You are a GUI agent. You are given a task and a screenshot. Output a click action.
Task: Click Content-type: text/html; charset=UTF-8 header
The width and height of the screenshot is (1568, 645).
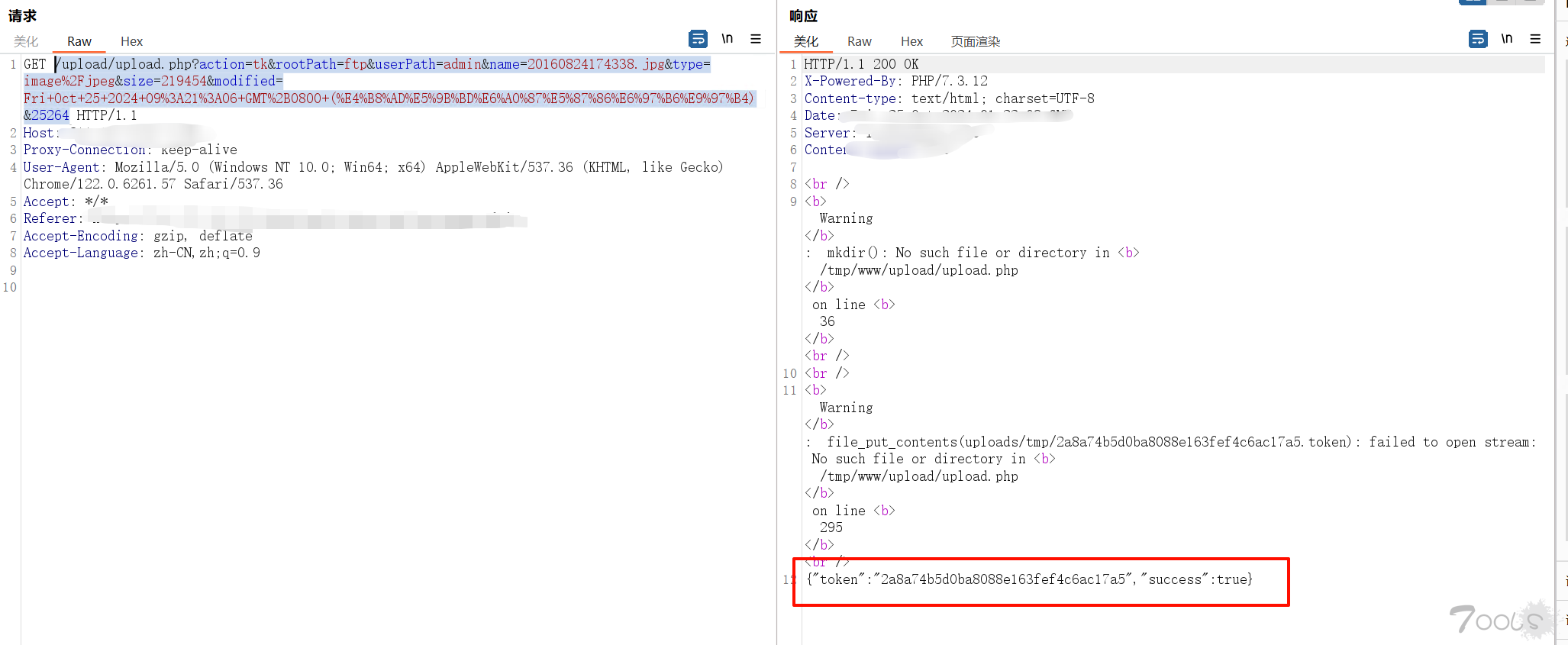[950, 98]
